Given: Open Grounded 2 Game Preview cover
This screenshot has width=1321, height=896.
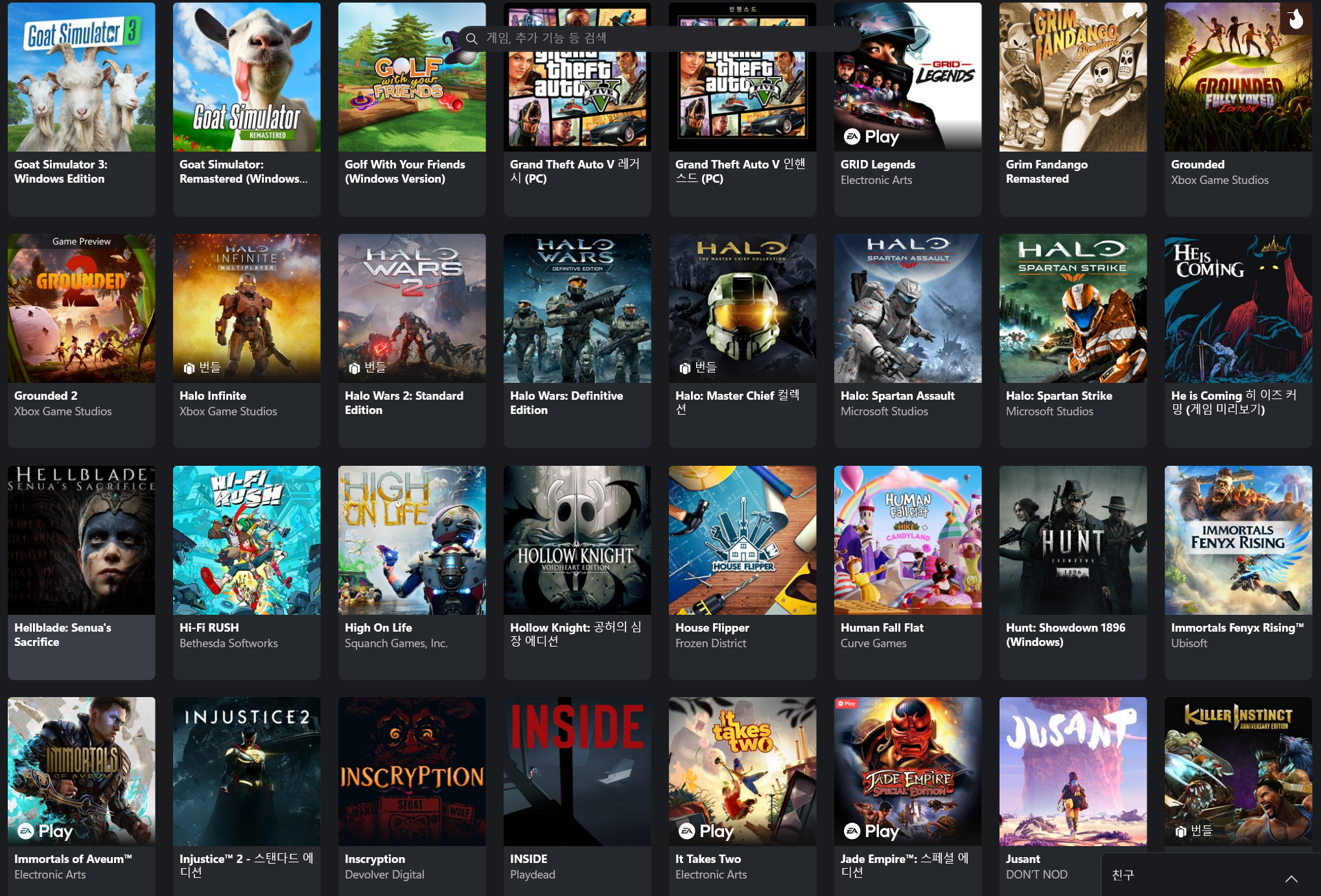Looking at the screenshot, I should tap(81, 309).
